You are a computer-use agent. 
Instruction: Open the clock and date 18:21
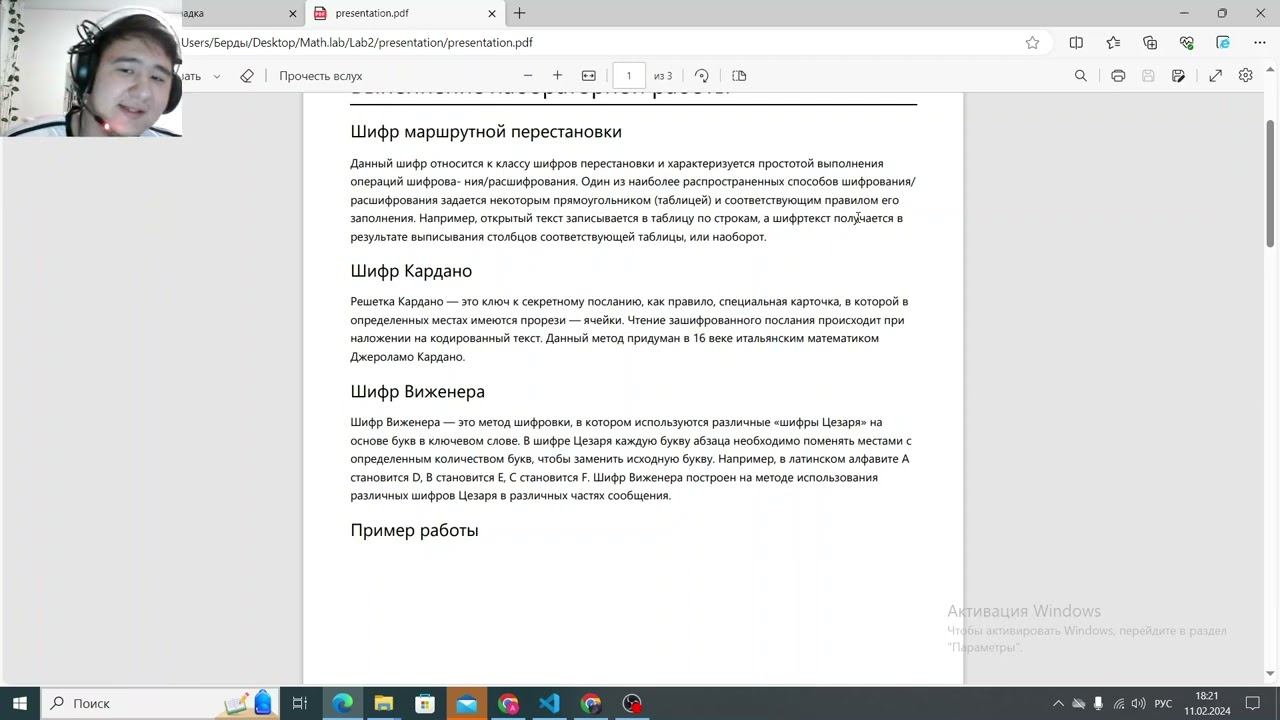point(1207,703)
